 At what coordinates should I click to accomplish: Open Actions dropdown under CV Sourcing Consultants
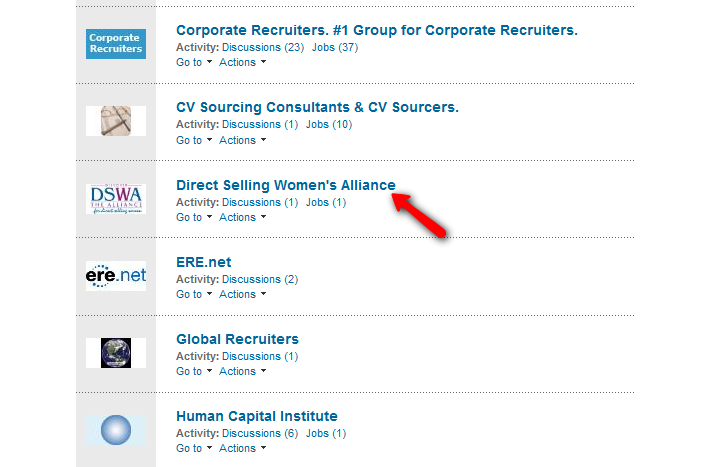243,140
